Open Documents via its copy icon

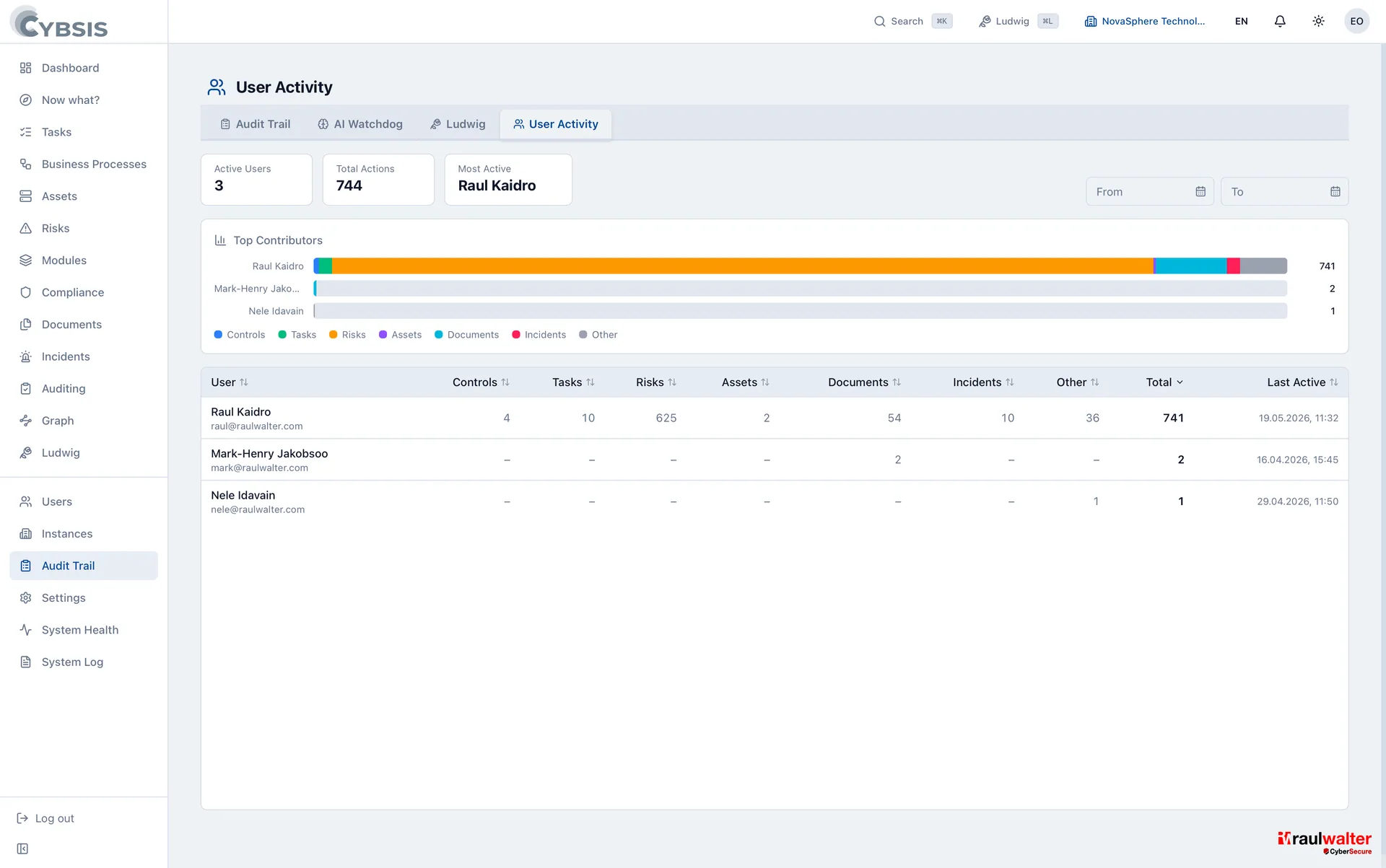(x=26, y=325)
